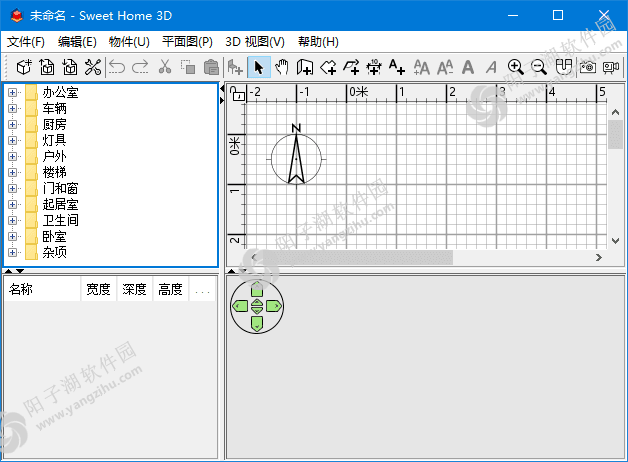Click the Create video camera icon

[611, 67]
